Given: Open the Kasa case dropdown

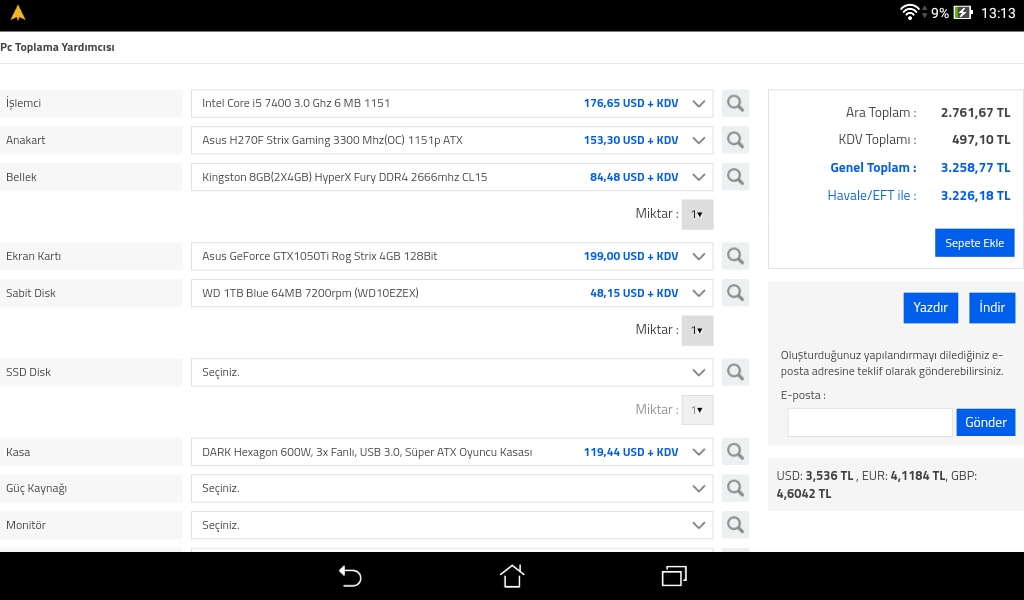Looking at the screenshot, I should tap(452, 452).
